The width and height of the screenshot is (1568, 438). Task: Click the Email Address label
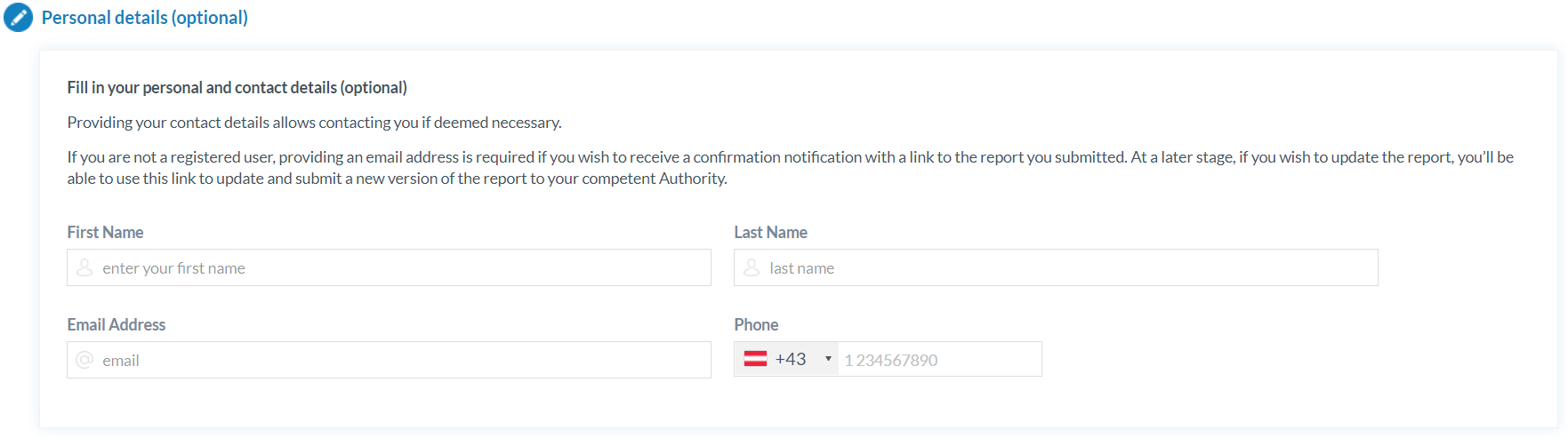(116, 324)
